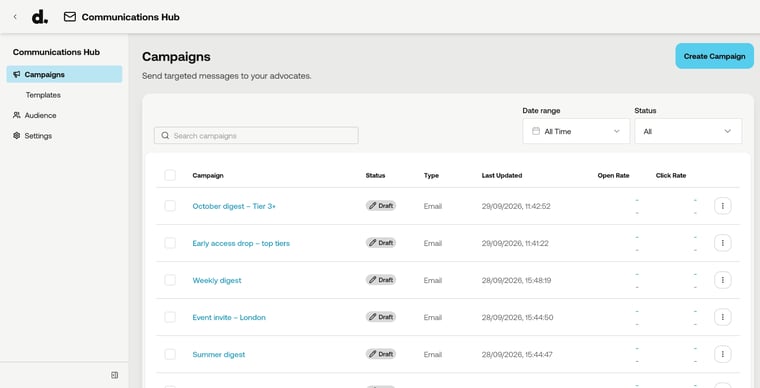Open options menu for October digest – Tier 3+

coord(722,206)
